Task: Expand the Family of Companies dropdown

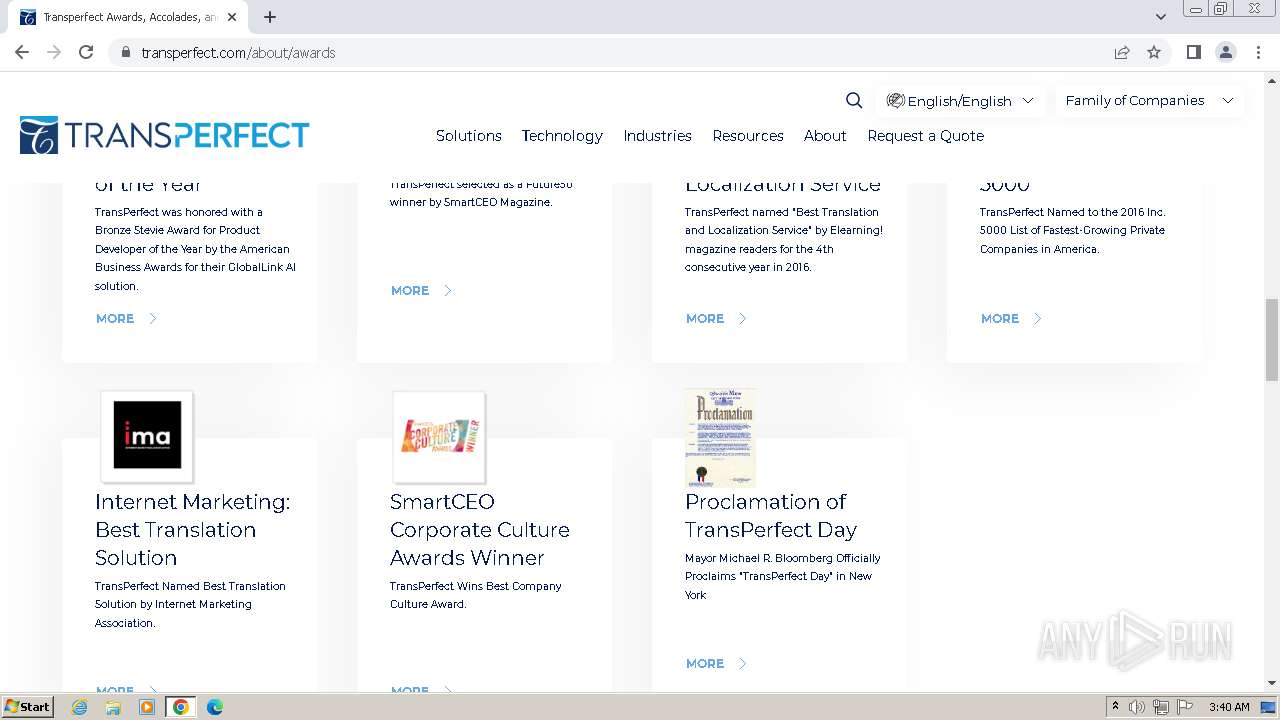Action: point(1149,100)
